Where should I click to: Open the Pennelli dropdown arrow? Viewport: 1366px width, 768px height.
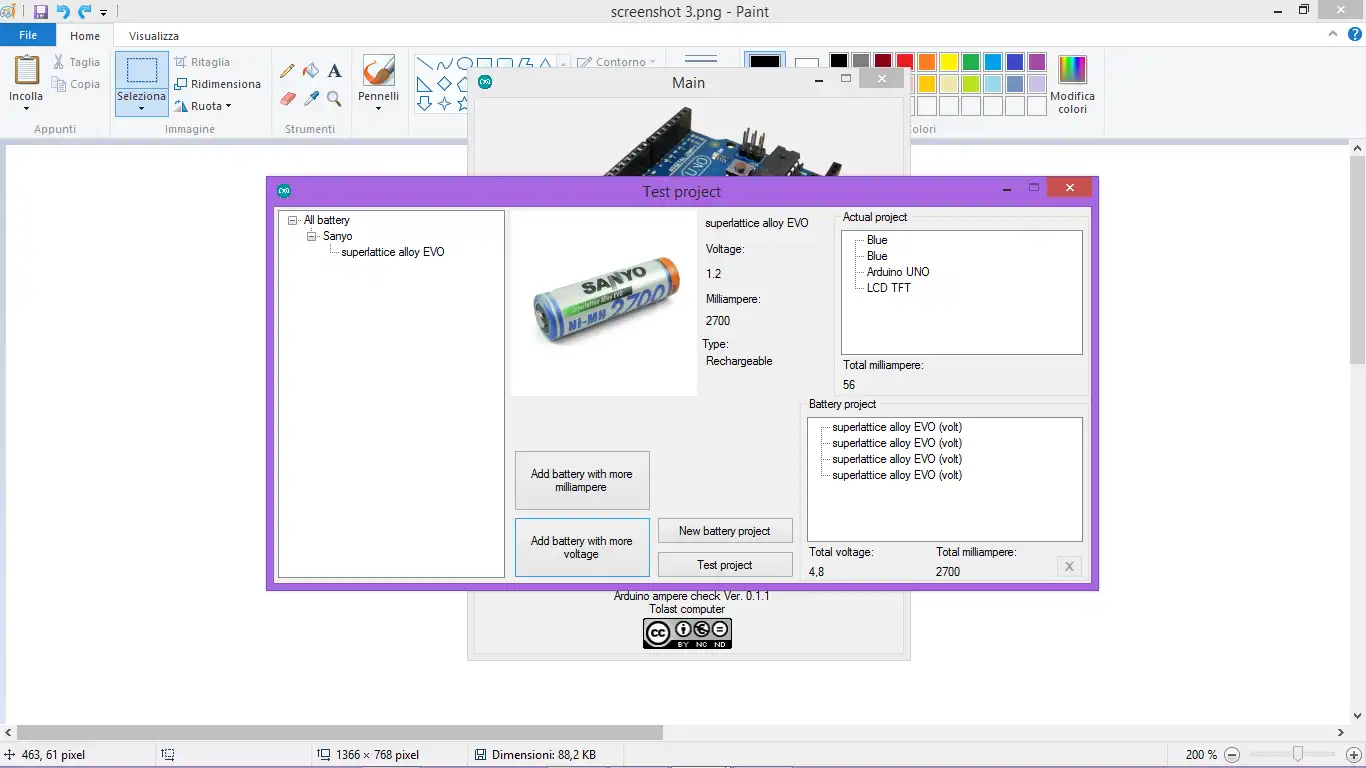pyautogui.click(x=379, y=108)
